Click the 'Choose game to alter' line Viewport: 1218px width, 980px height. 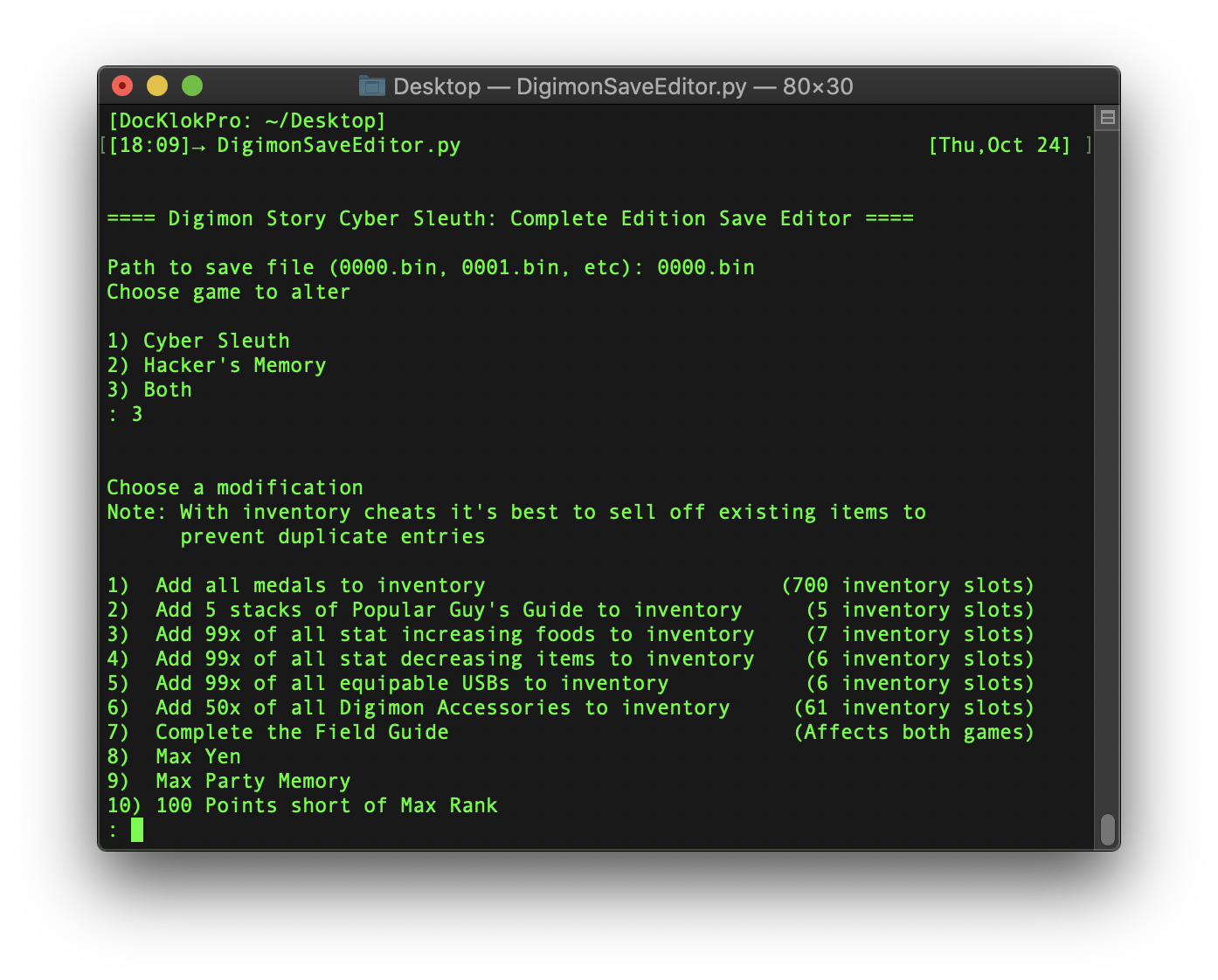point(229,292)
